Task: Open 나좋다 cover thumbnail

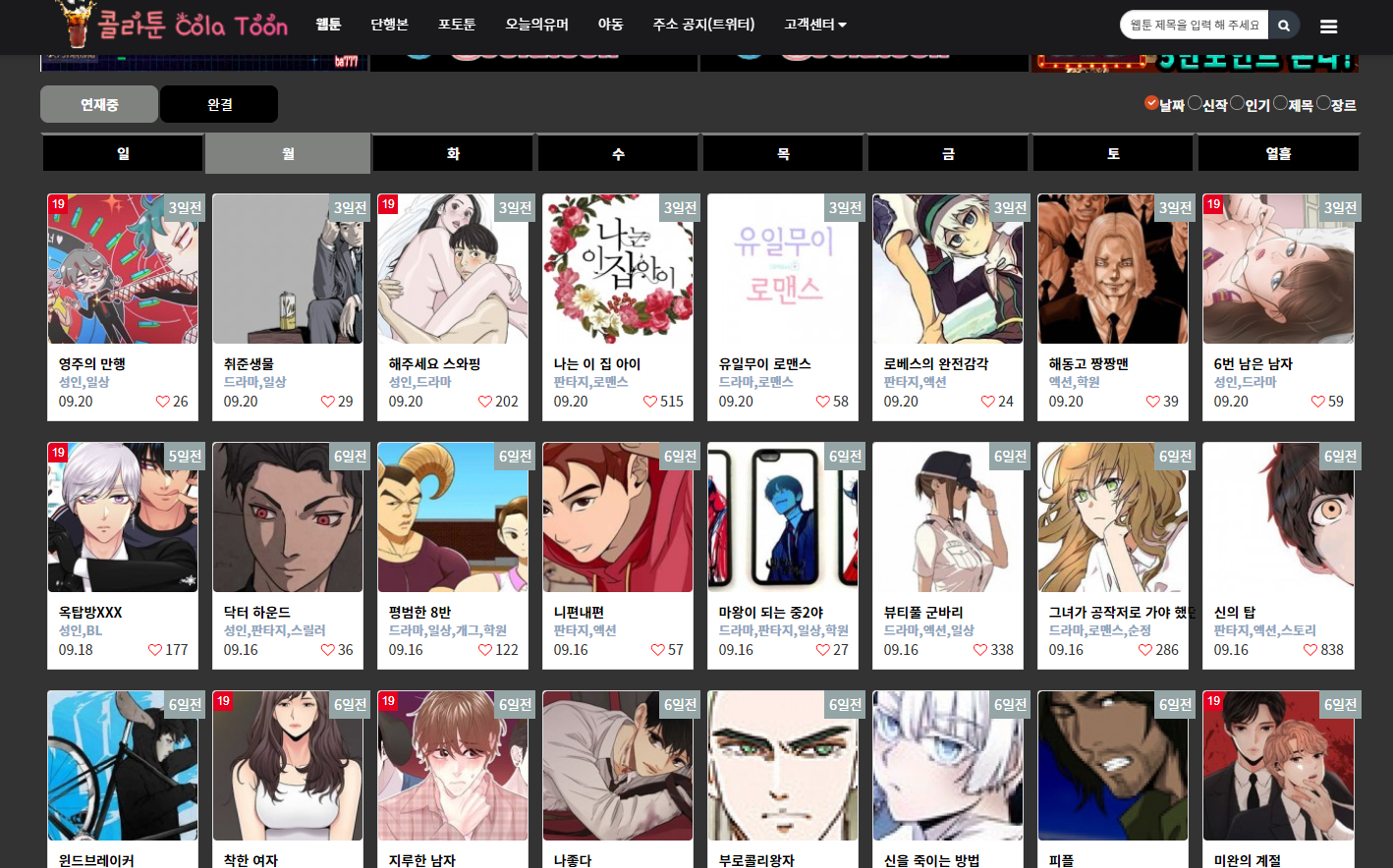Action: coord(618,766)
